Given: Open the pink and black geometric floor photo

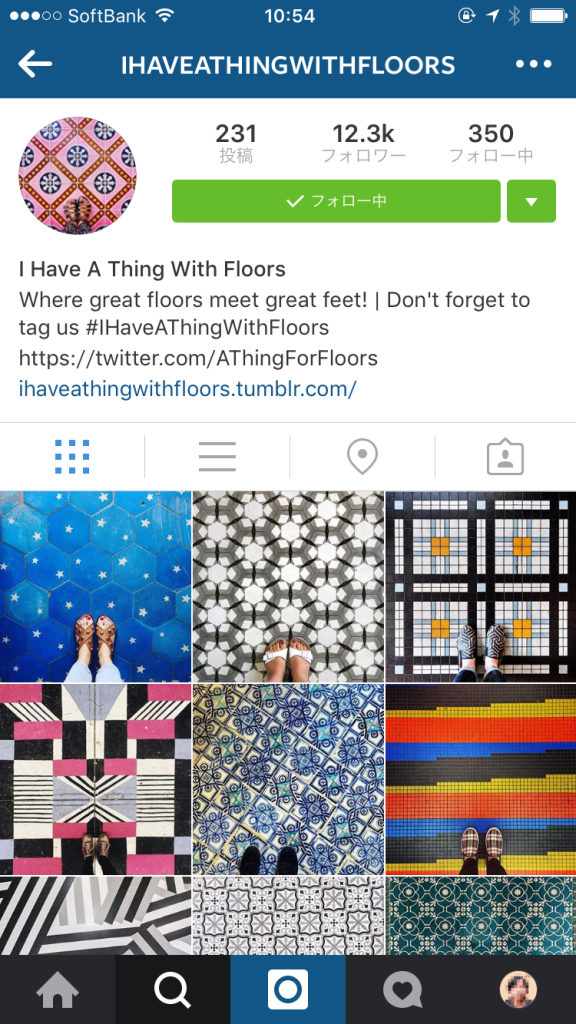Looking at the screenshot, I should 95,779.
